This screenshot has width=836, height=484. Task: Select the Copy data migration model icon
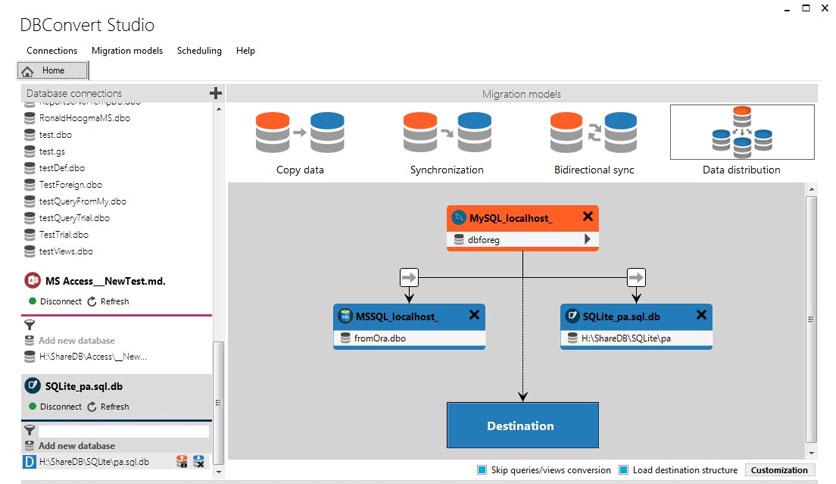click(x=300, y=132)
